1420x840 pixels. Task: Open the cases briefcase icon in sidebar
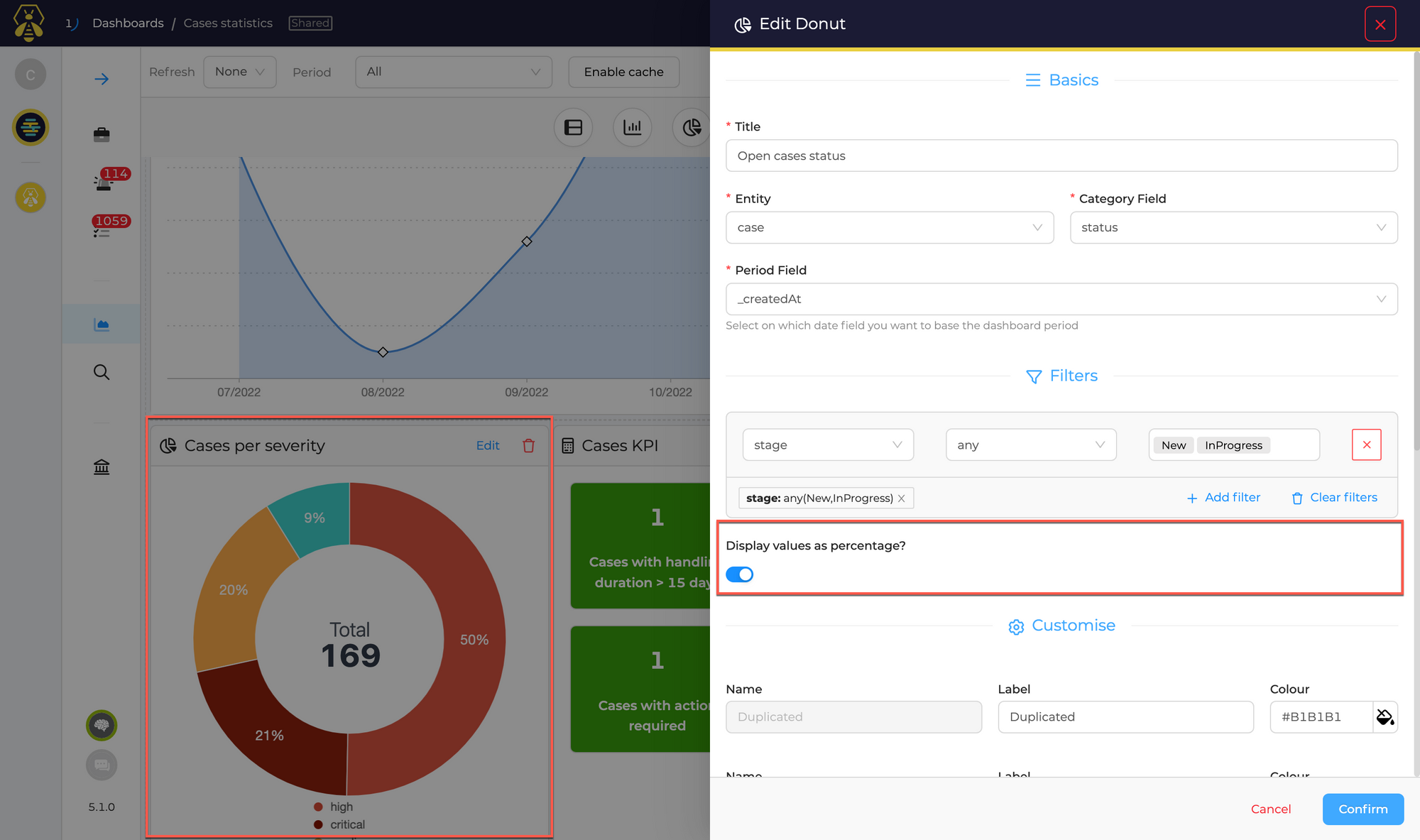coord(102,134)
